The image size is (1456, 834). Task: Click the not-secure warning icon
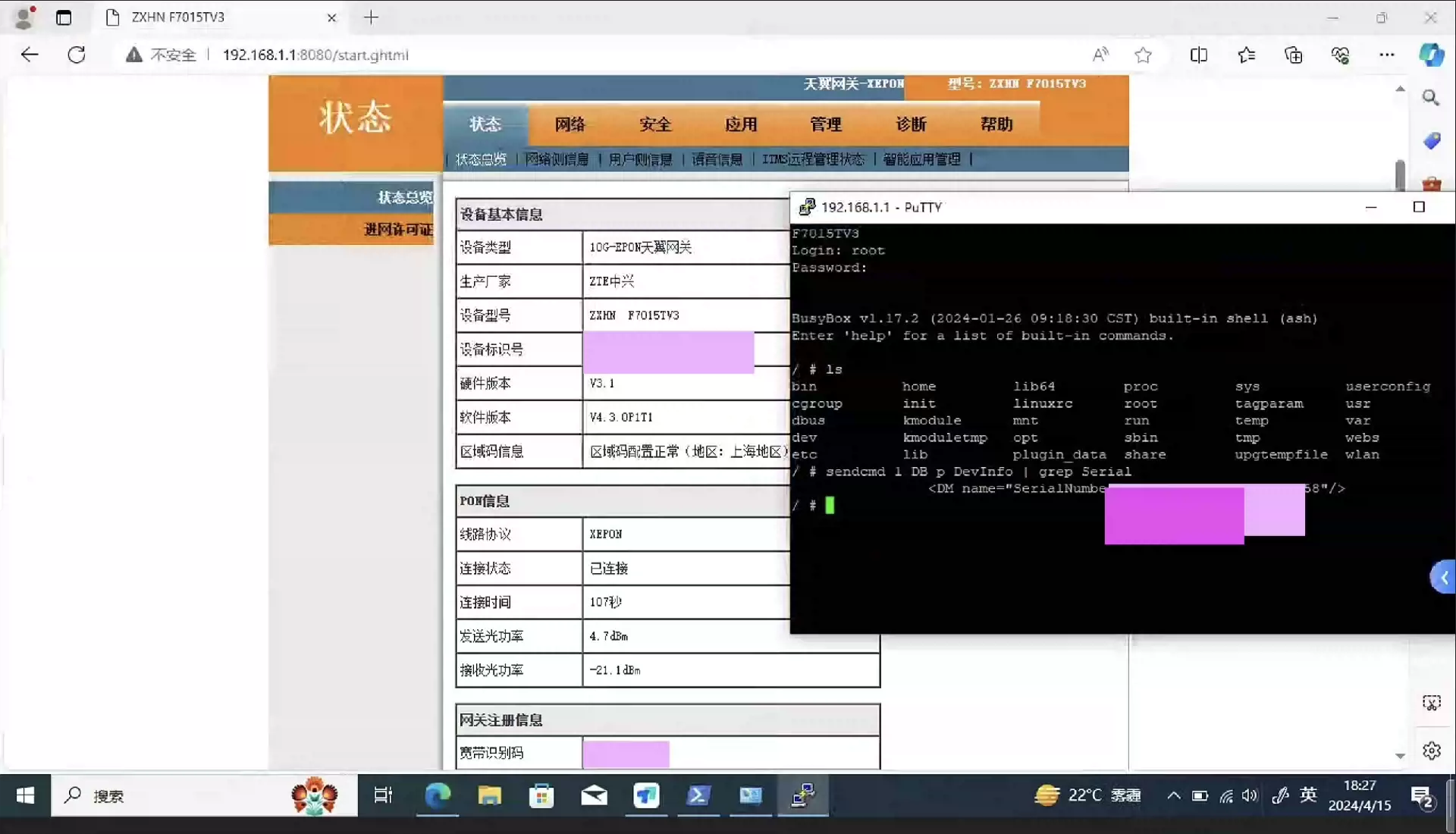(x=134, y=55)
